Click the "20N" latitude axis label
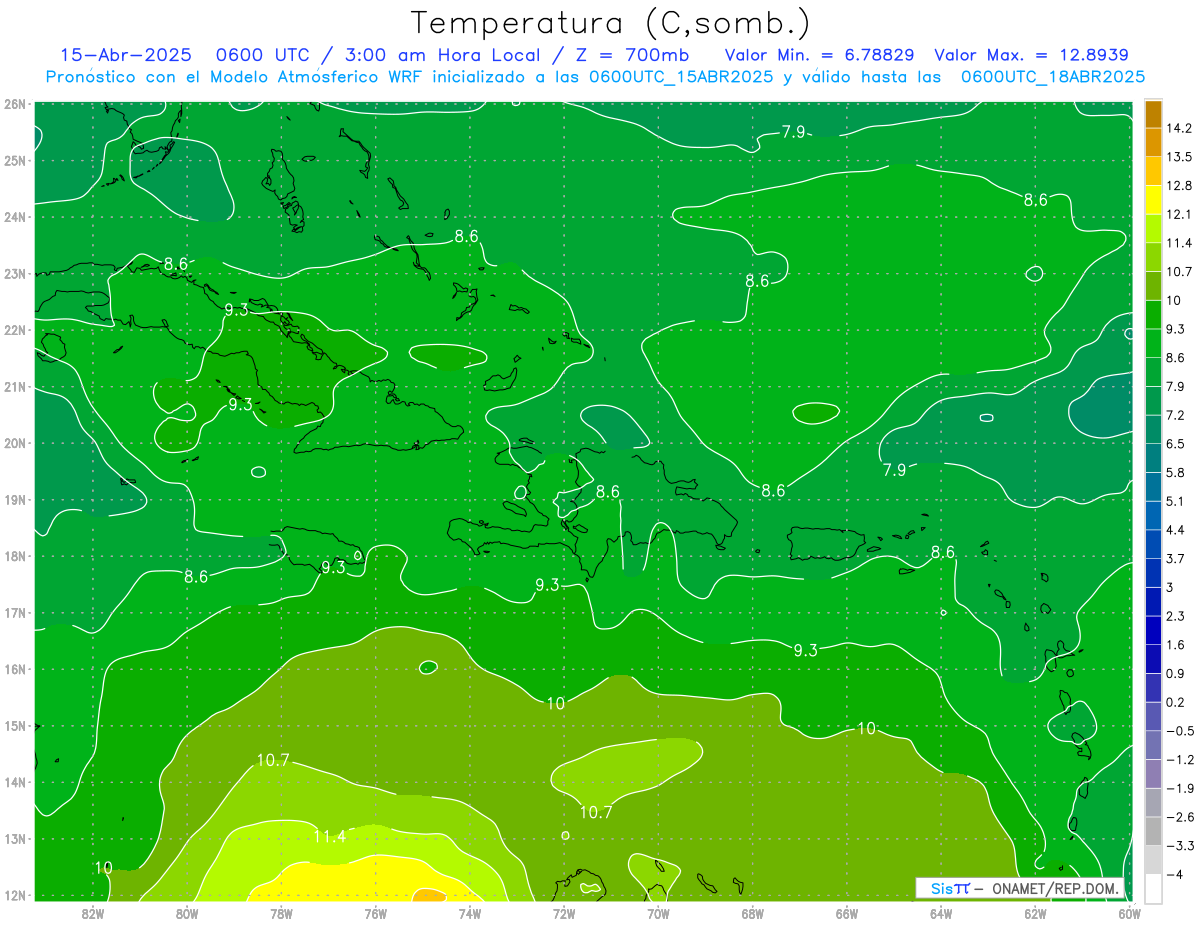 point(14,443)
